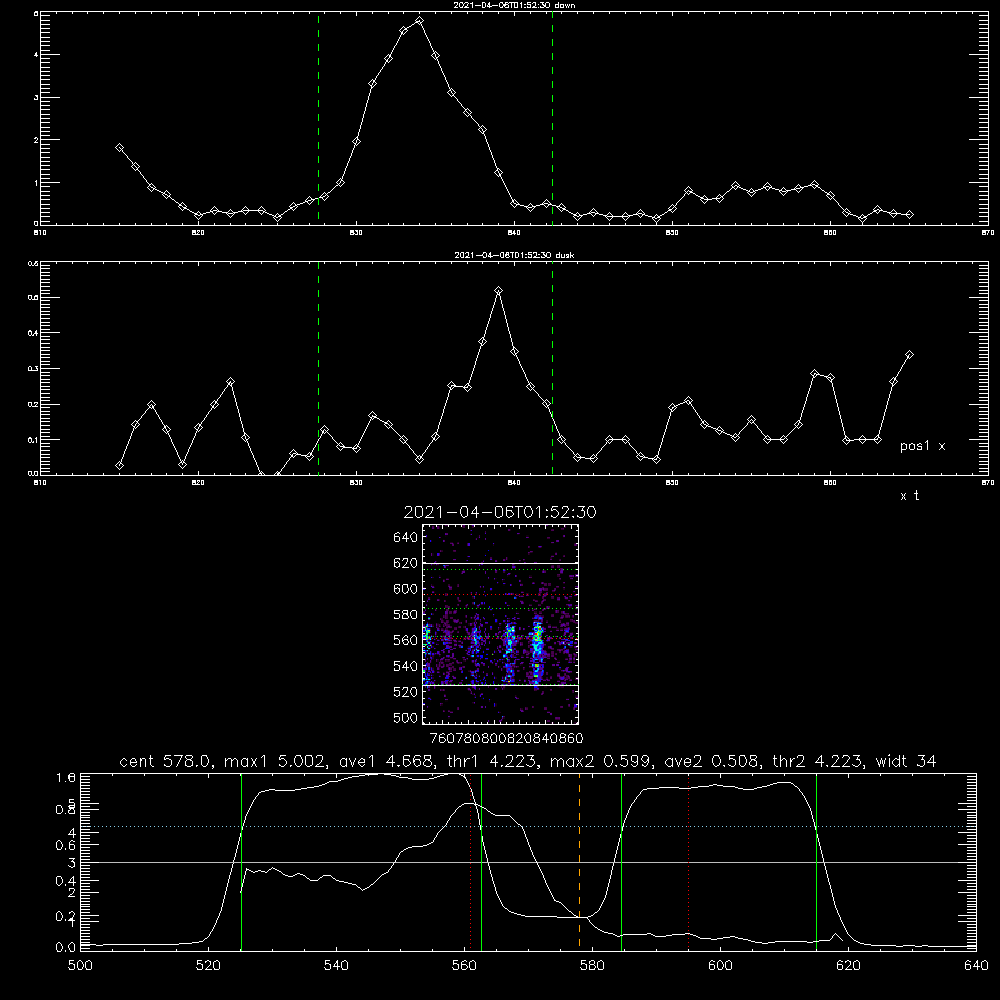Click the 640 tick label on bottom plot x-axis
The width and height of the screenshot is (1000, 1000).
click(976, 965)
